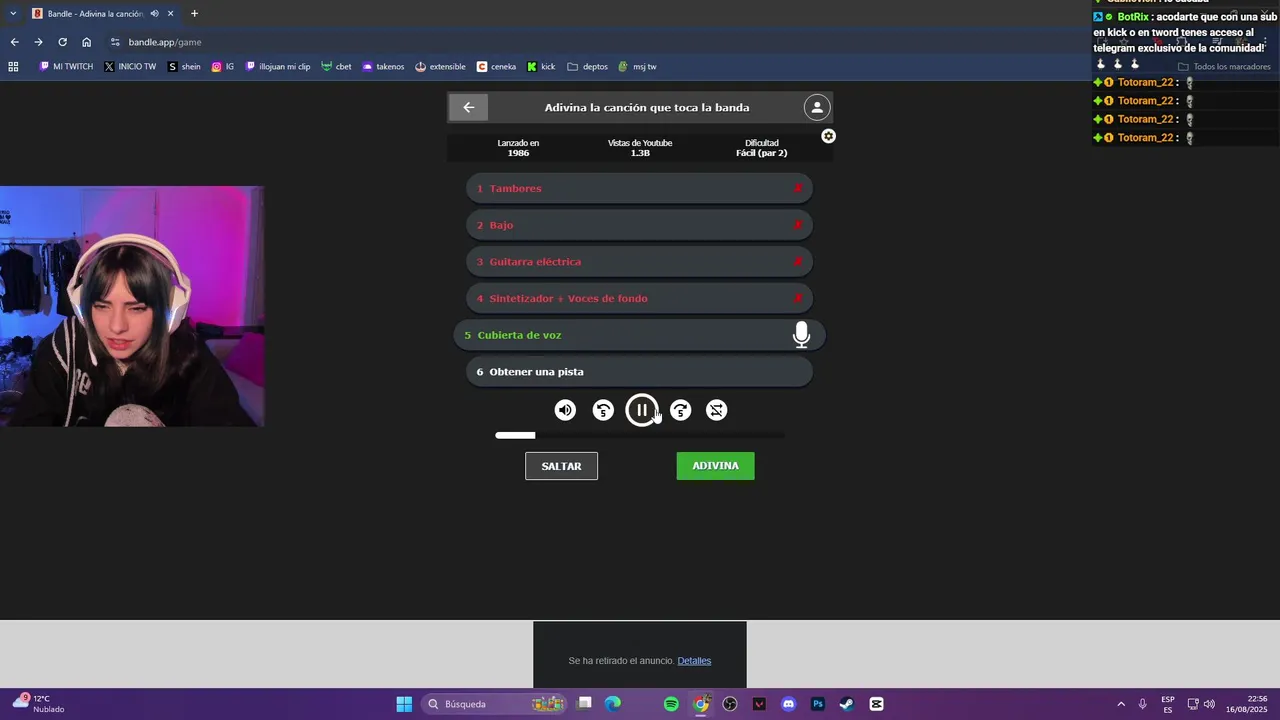1280x720 pixels.
Task: Click Dificultad Fácil (par 2) info
Action: pyautogui.click(x=761, y=148)
